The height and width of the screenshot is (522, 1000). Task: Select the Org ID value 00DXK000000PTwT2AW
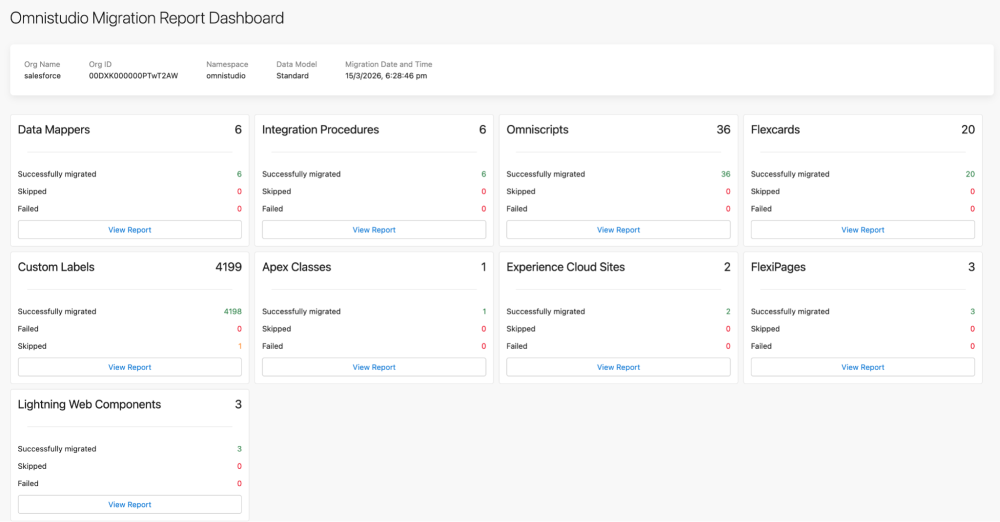(133, 75)
